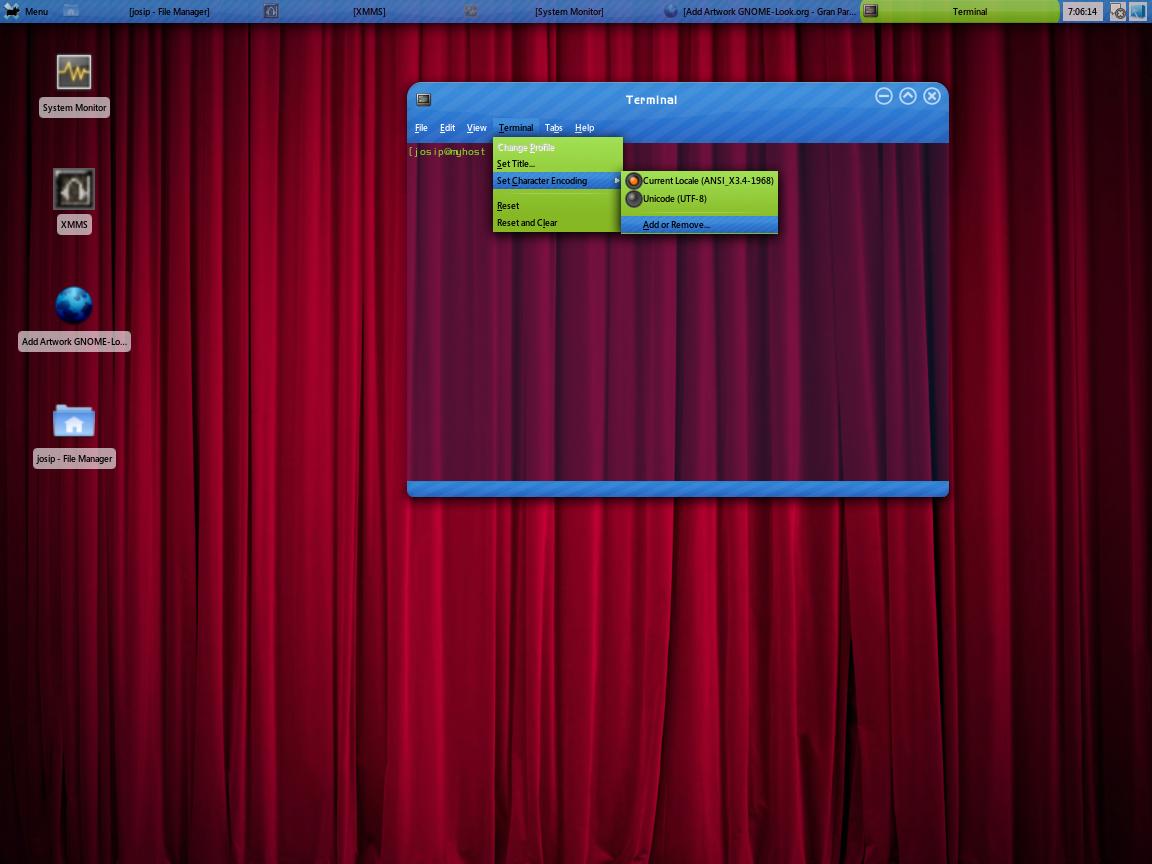Viewport: 1152px width, 864px height.
Task: Open the Help menu in Terminal
Action: pos(585,128)
